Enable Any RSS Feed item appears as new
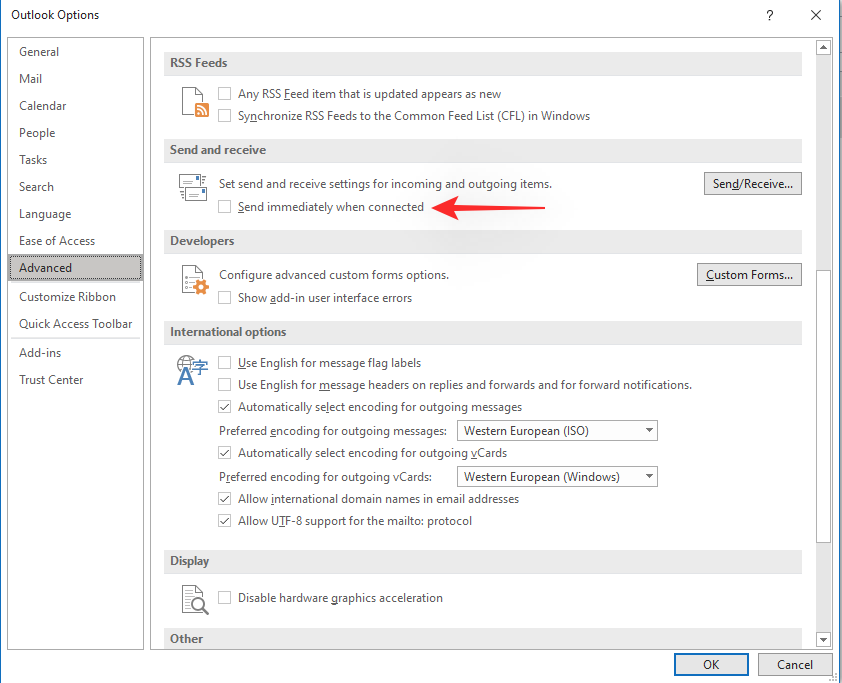The image size is (842, 683). 224,93
